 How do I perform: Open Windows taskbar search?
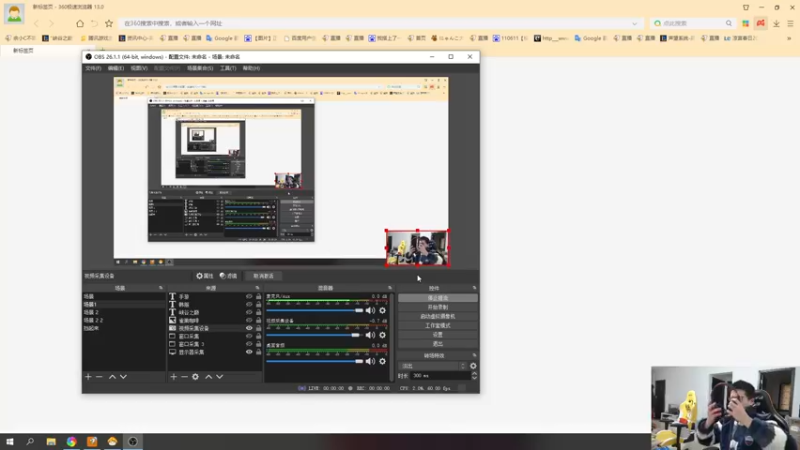tap(30, 442)
